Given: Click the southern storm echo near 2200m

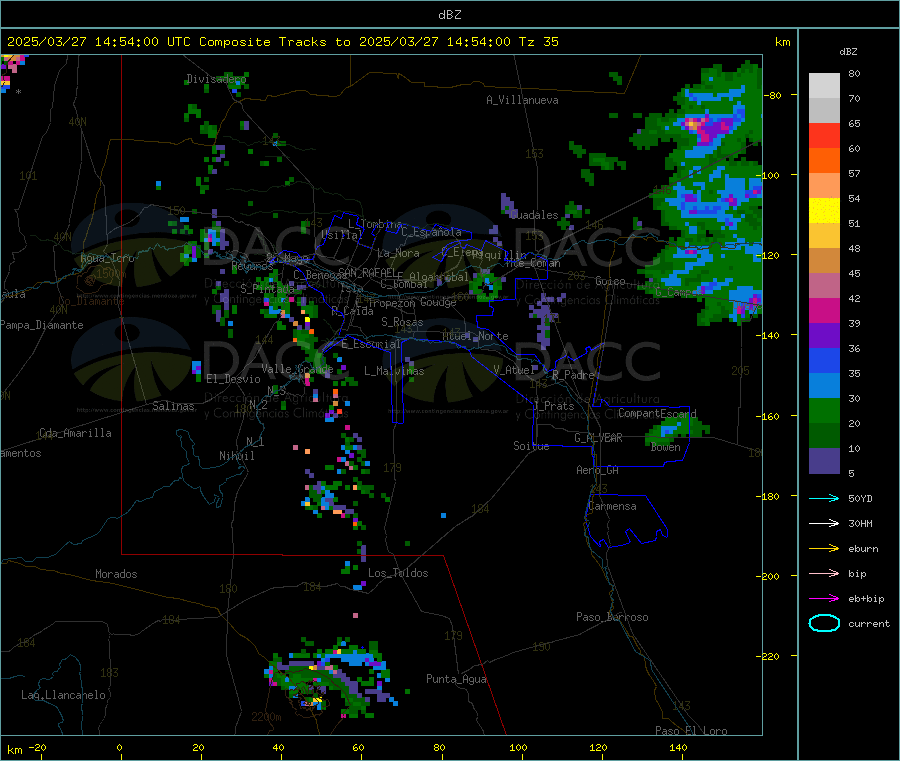Looking at the screenshot, I should [332, 677].
